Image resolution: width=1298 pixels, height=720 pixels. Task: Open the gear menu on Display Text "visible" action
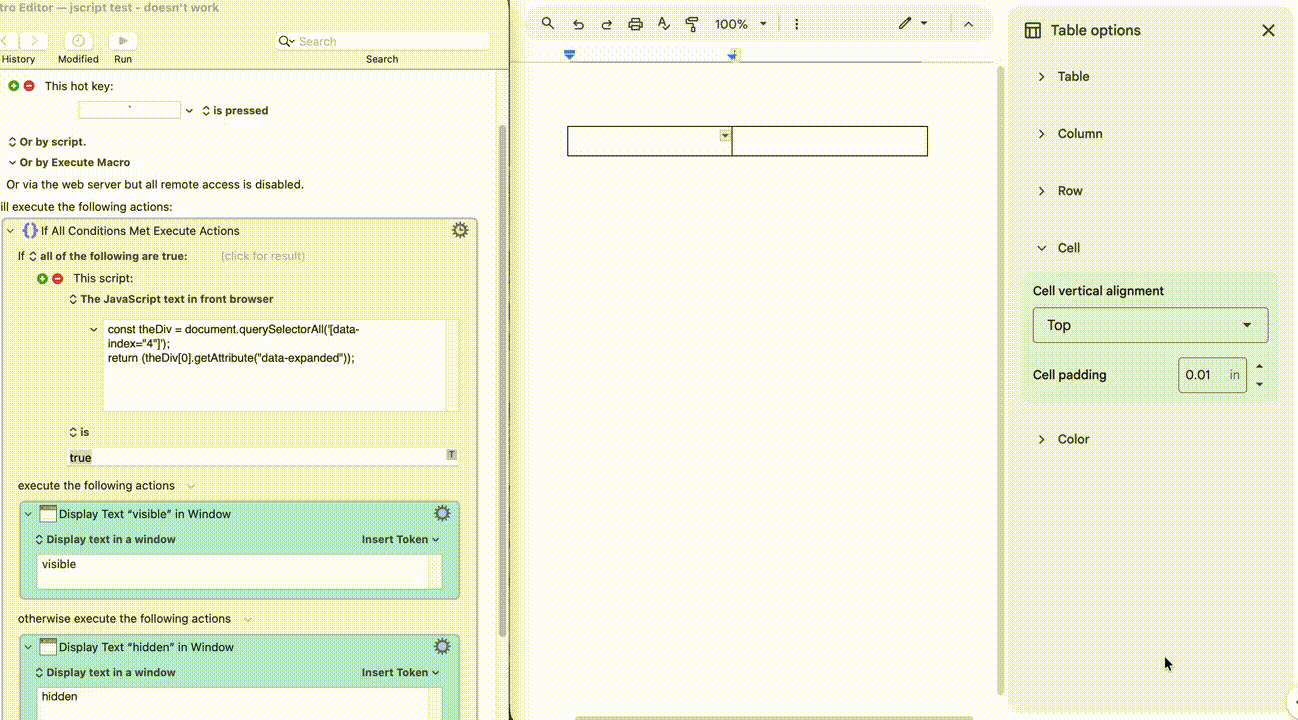442,513
